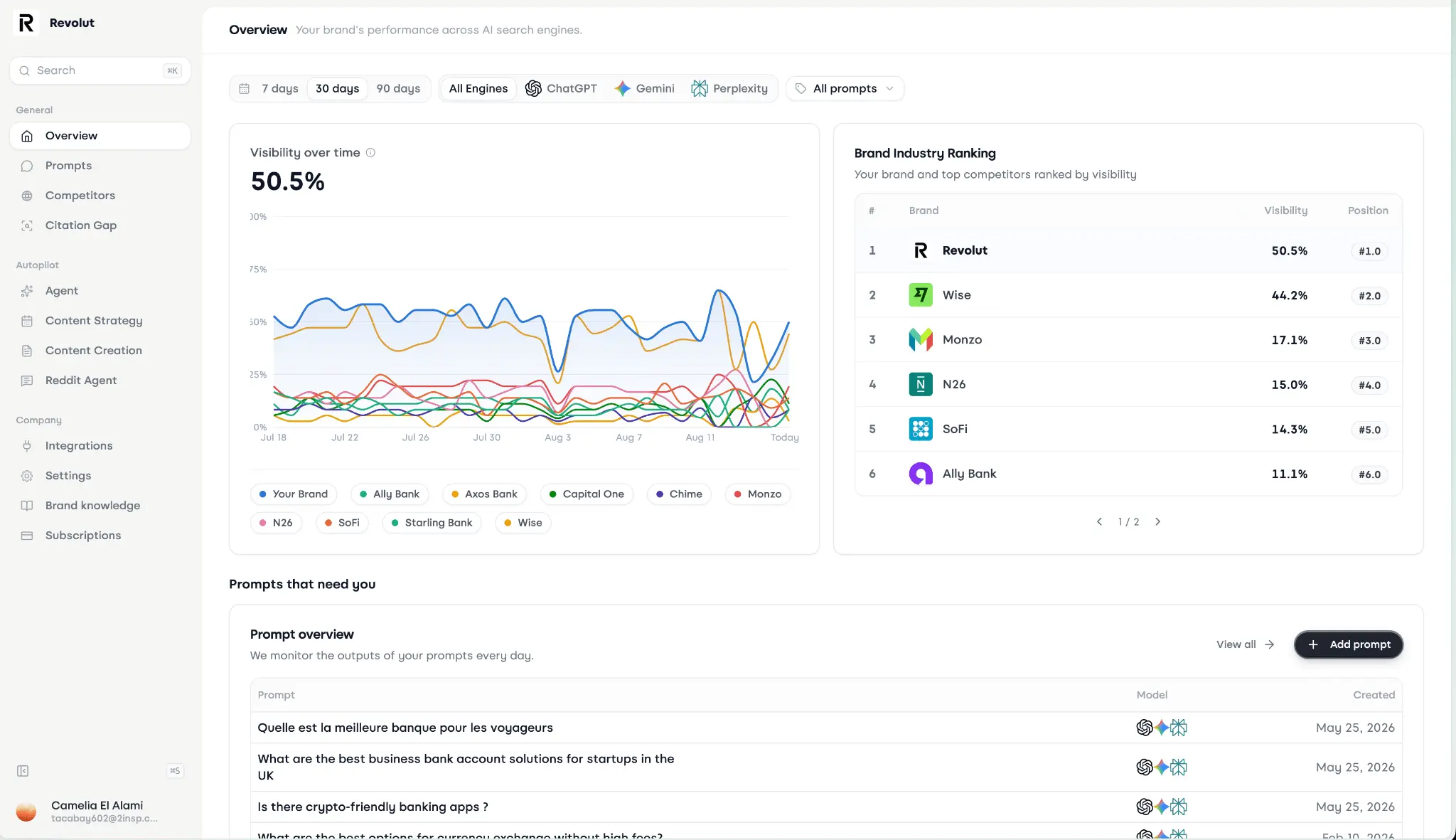Screen dimensions: 1456x840
Task: Click model icons for crypto-friendly banking prompt
Action: (x=1162, y=807)
